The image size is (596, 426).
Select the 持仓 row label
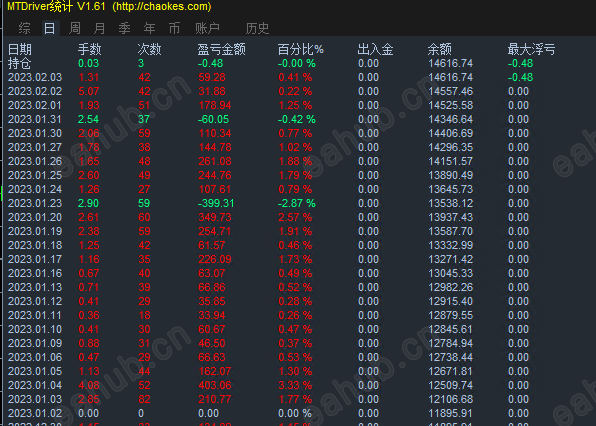pos(19,63)
